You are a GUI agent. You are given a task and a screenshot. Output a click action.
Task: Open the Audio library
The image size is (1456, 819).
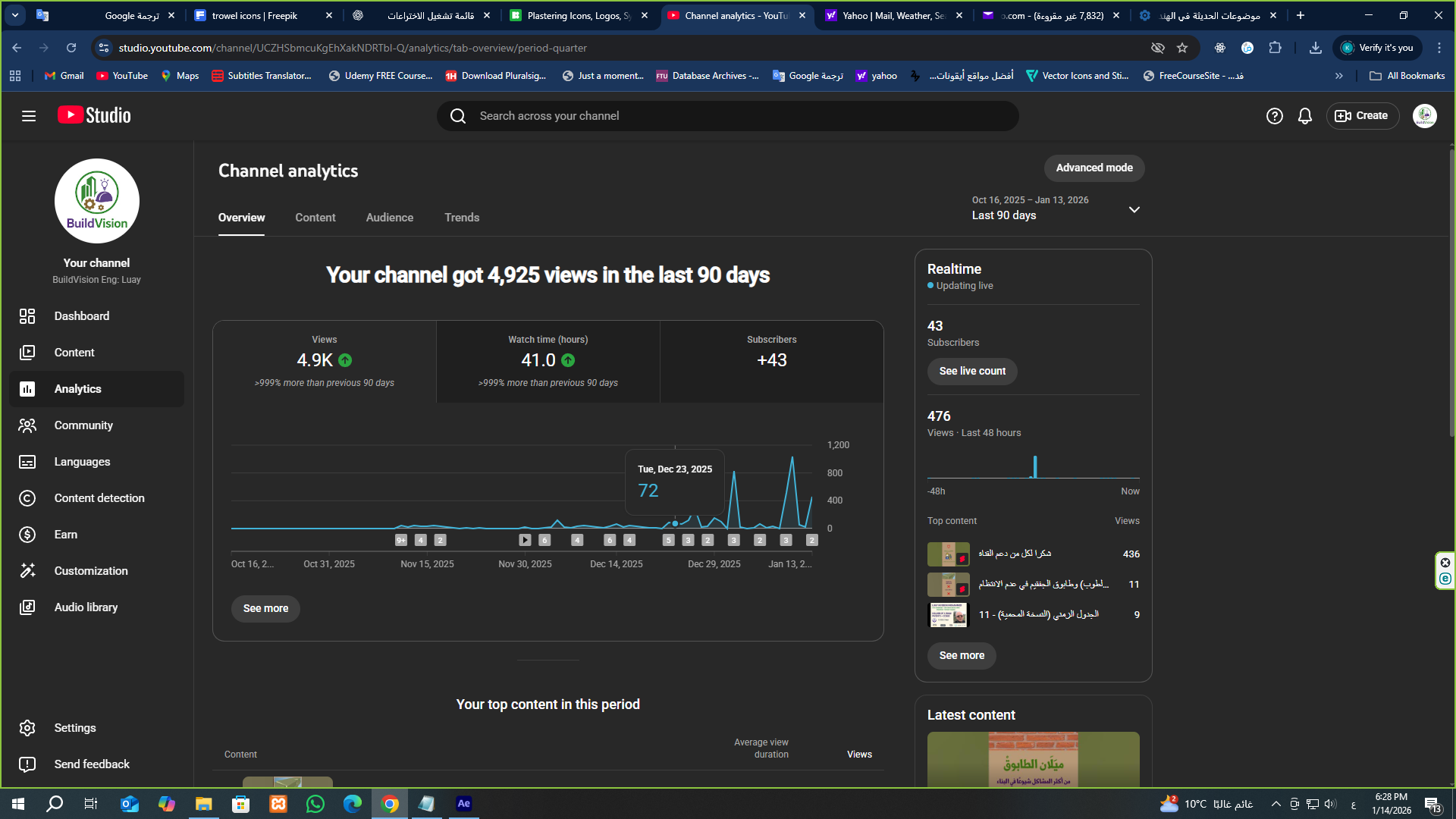(x=86, y=607)
